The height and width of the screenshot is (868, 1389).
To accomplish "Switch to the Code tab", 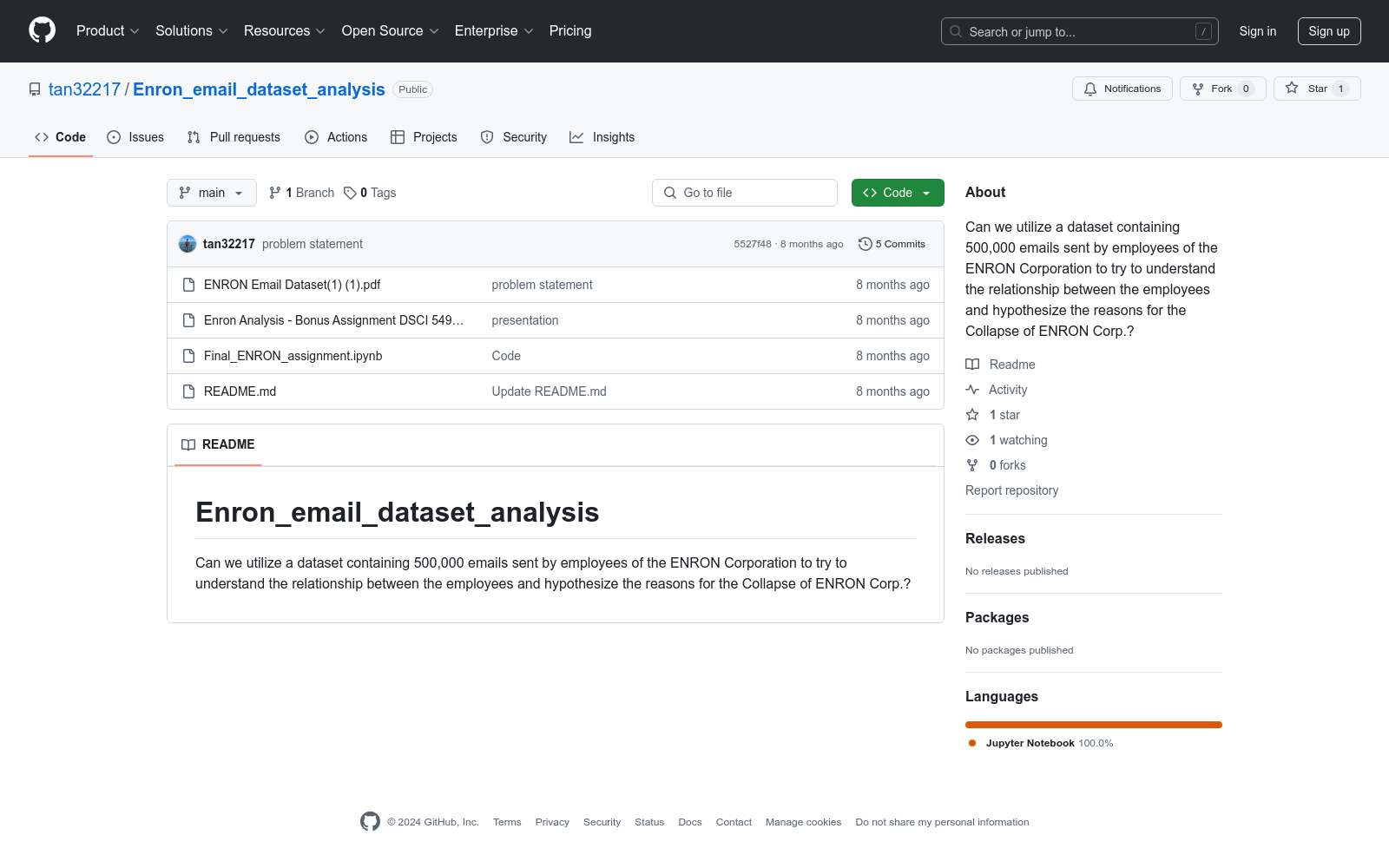I will [61, 137].
